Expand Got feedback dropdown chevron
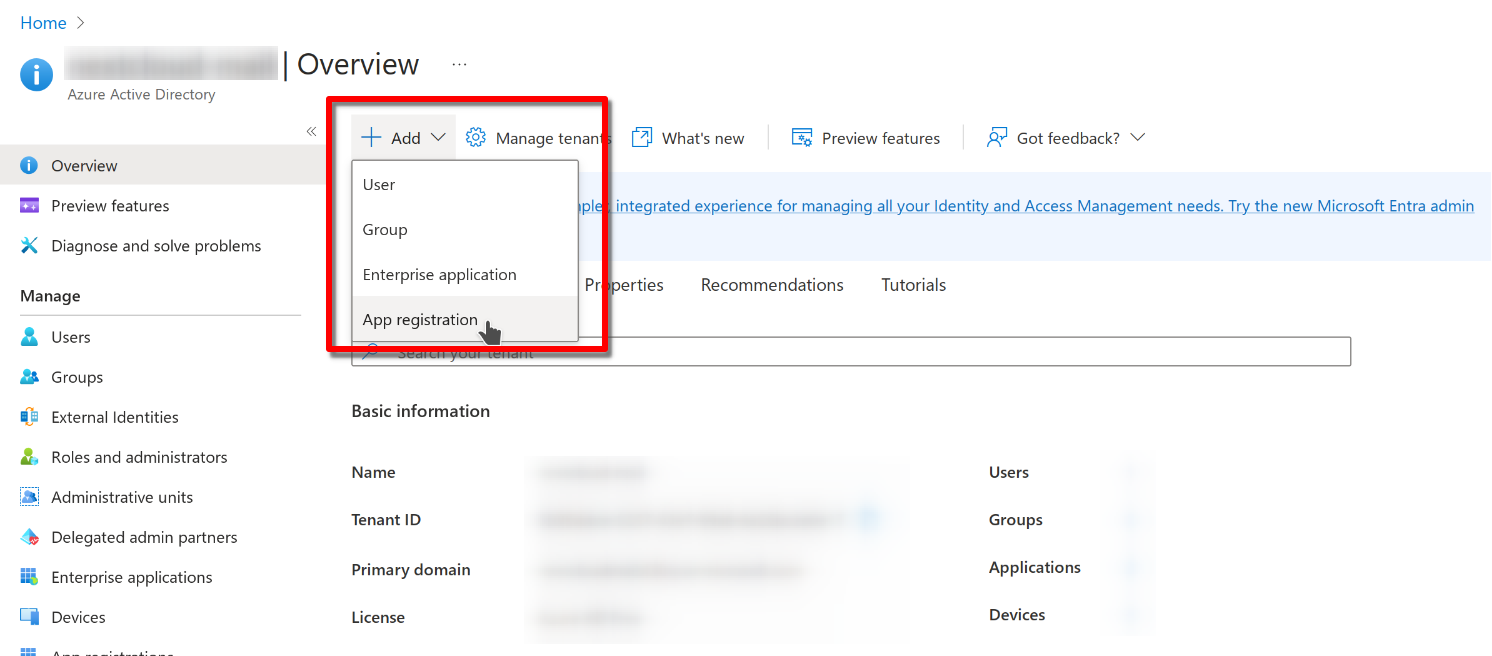Viewport: 1492px width, 656px height. pyautogui.click(x=1136, y=138)
